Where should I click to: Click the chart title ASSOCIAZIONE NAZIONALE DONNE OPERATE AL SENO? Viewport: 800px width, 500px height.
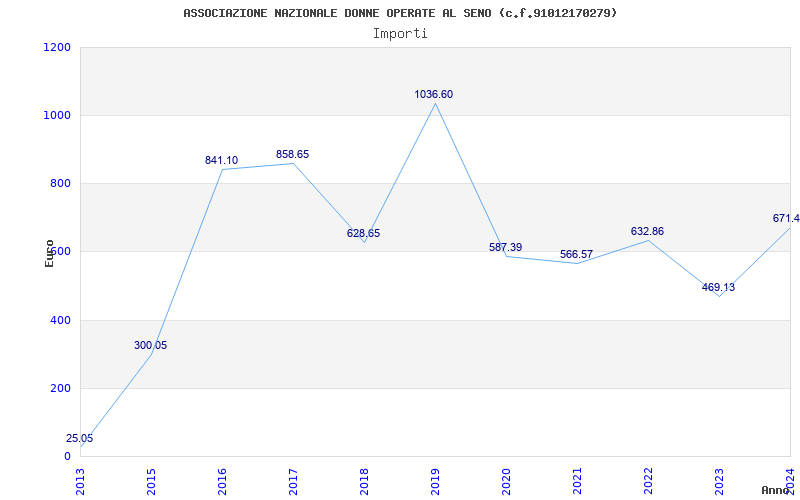click(400, 13)
